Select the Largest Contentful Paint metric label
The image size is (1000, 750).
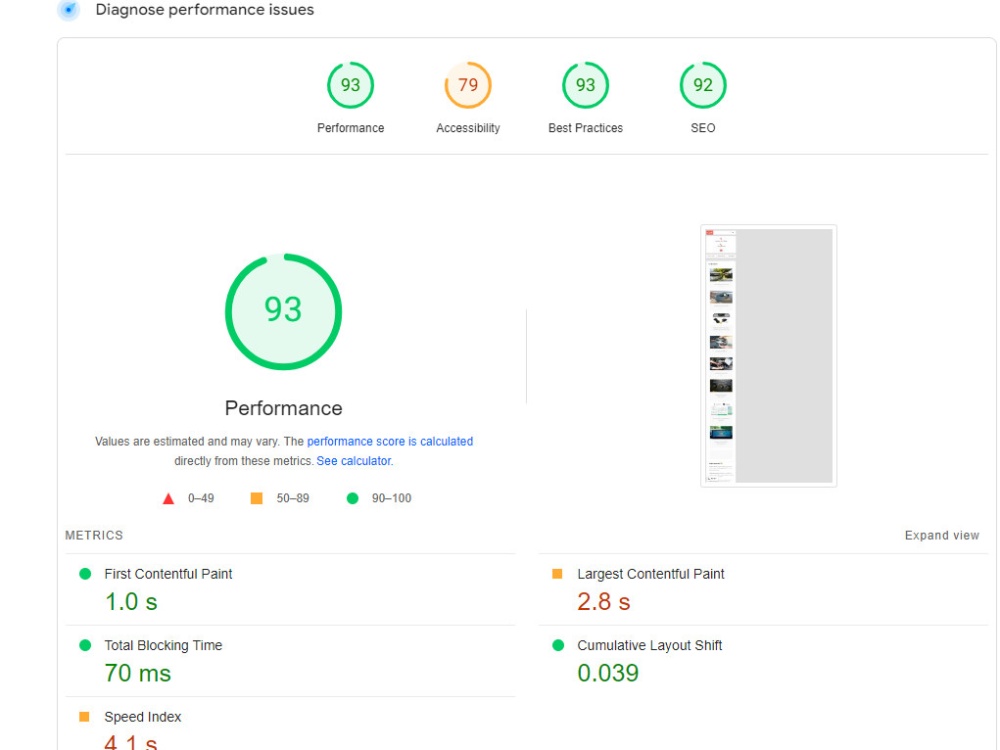[651, 574]
